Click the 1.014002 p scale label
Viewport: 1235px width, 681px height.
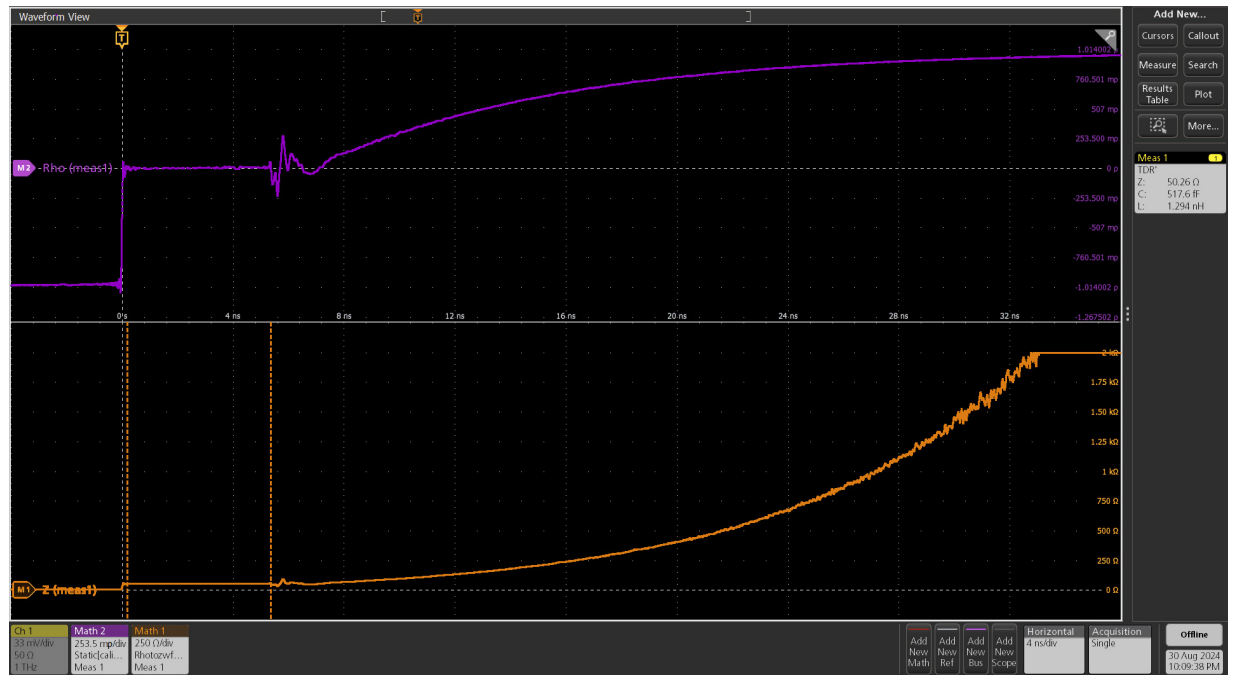[x=1097, y=49]
